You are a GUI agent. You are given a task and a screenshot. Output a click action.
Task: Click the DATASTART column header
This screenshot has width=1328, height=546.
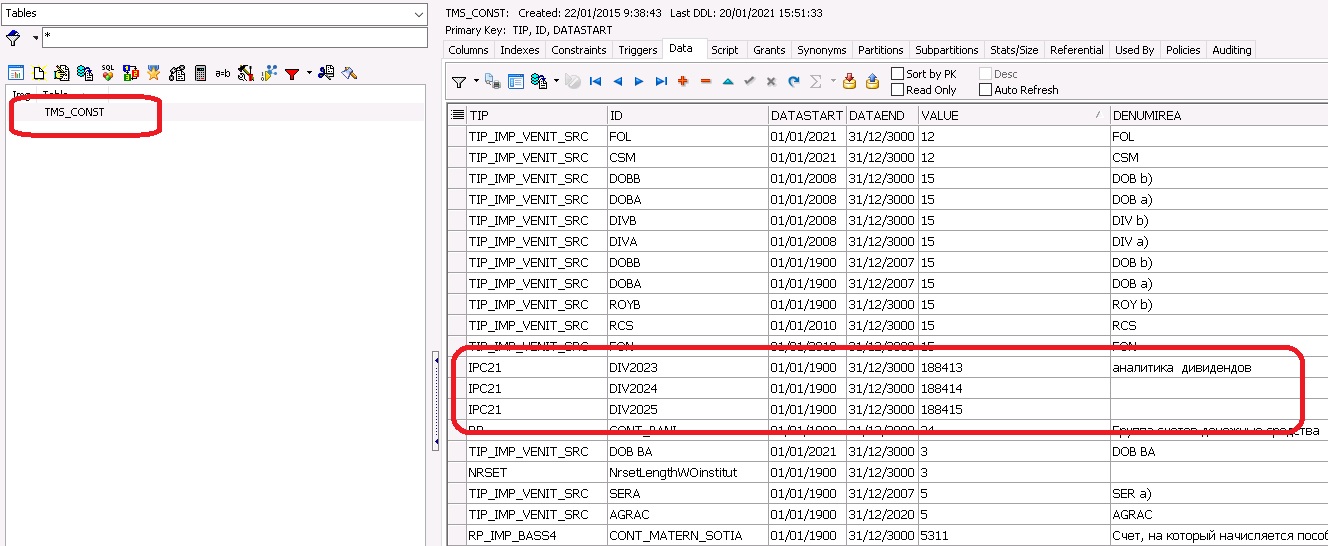pyautogui.click(x=806, y=115)
